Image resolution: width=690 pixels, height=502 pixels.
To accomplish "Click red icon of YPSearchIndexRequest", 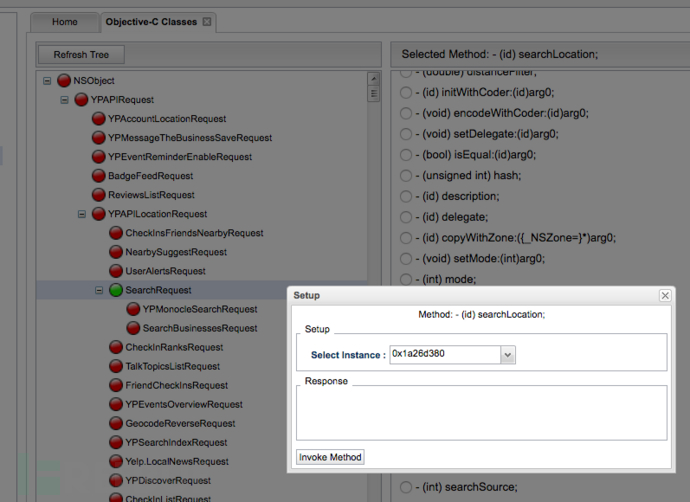I will click(116, 442).
